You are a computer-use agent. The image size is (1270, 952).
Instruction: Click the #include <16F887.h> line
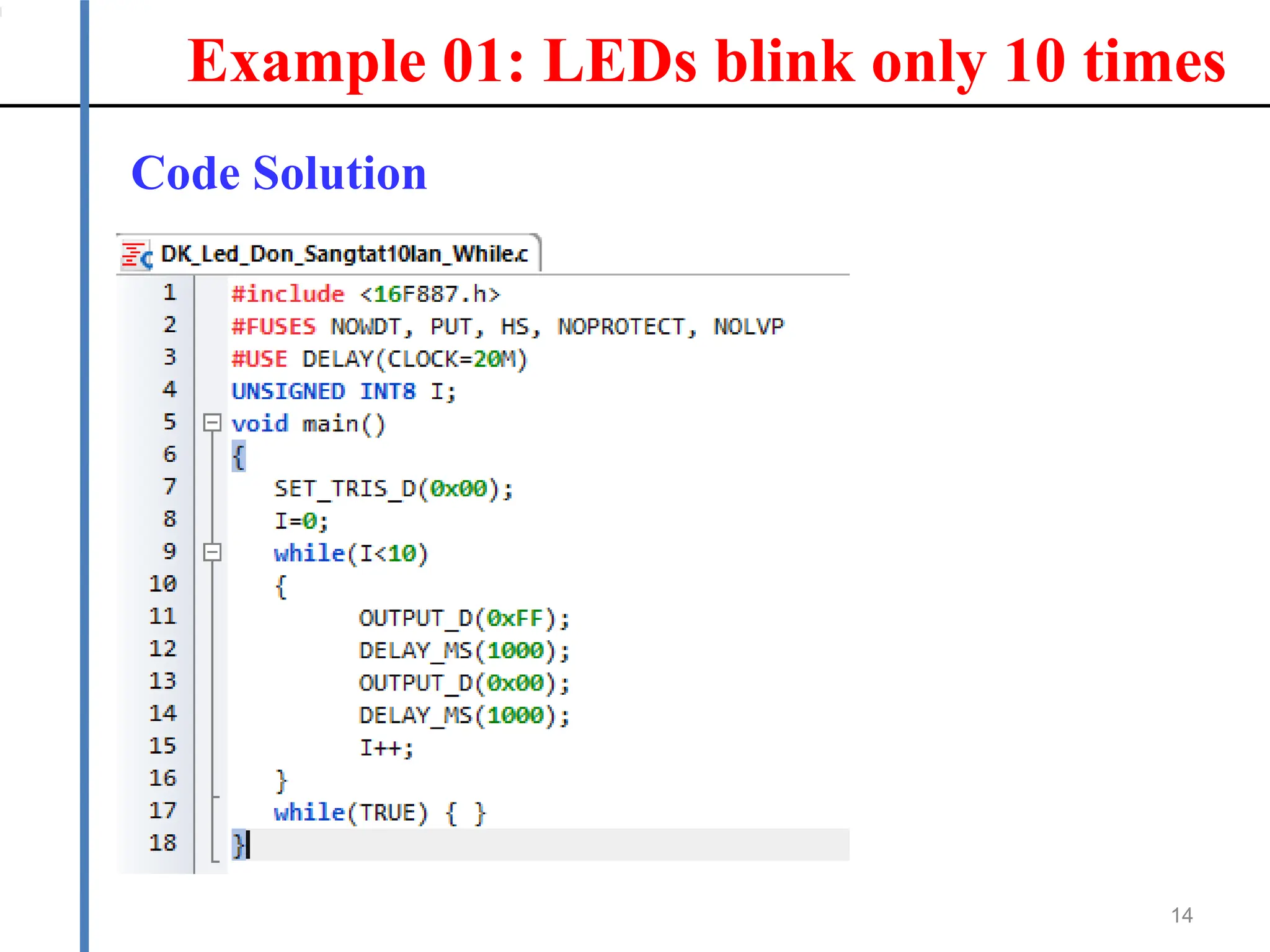click(x=366, y=294)
